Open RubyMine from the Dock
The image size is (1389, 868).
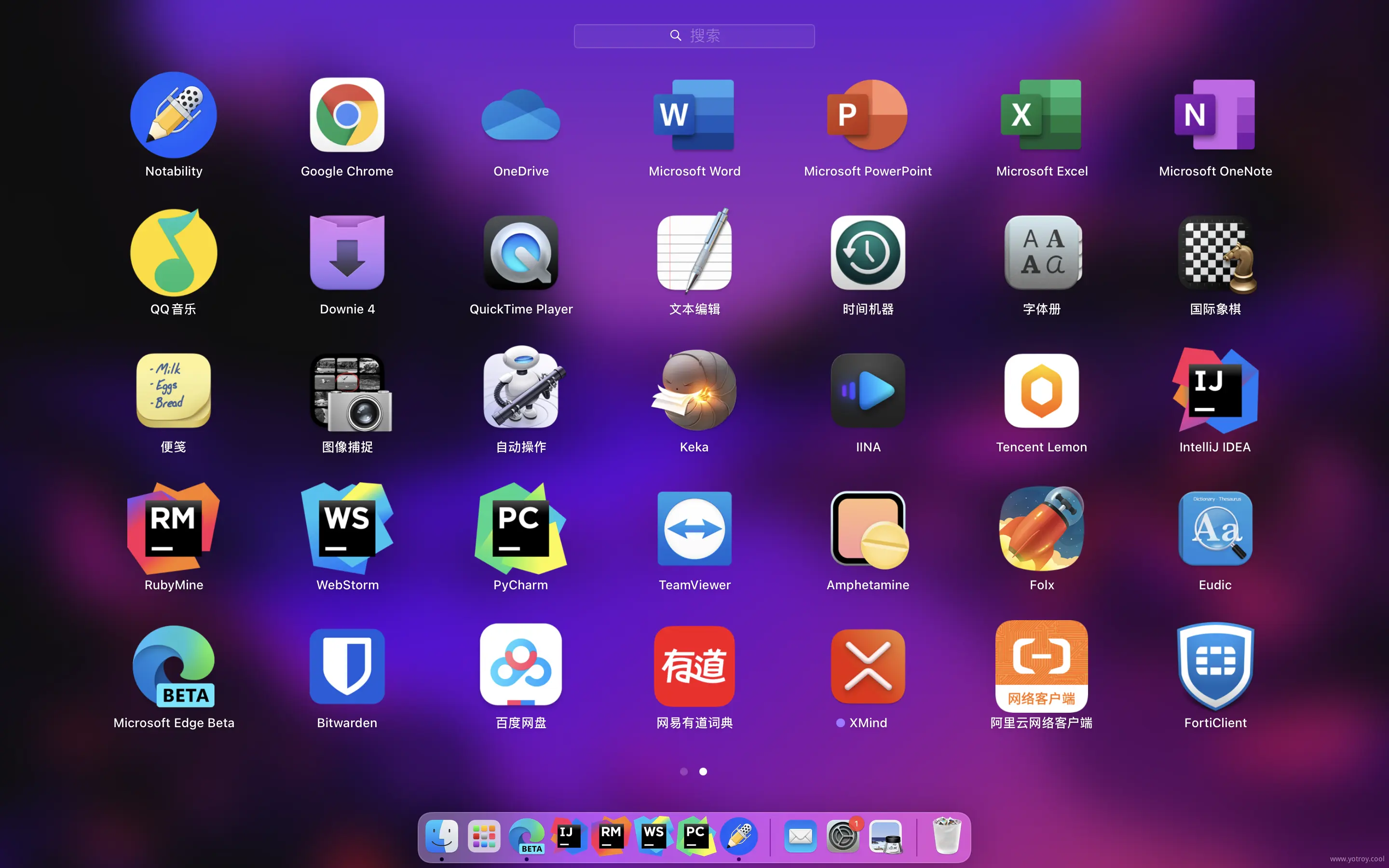pos(611,837)
